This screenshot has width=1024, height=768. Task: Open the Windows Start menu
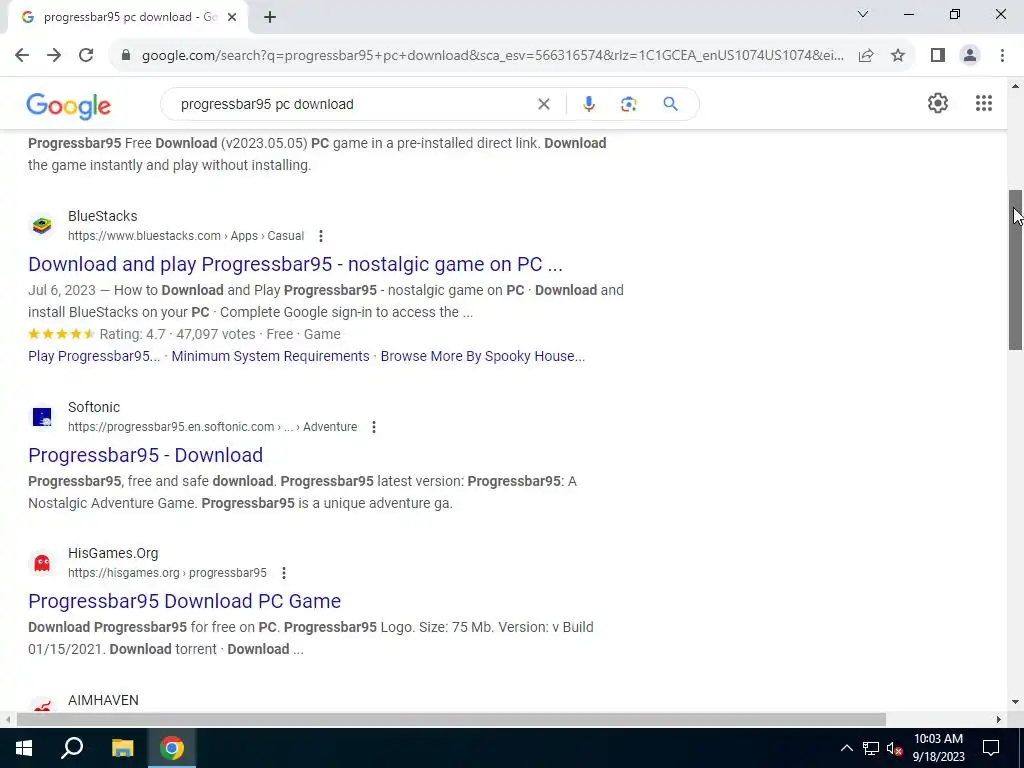coord(24,748)
